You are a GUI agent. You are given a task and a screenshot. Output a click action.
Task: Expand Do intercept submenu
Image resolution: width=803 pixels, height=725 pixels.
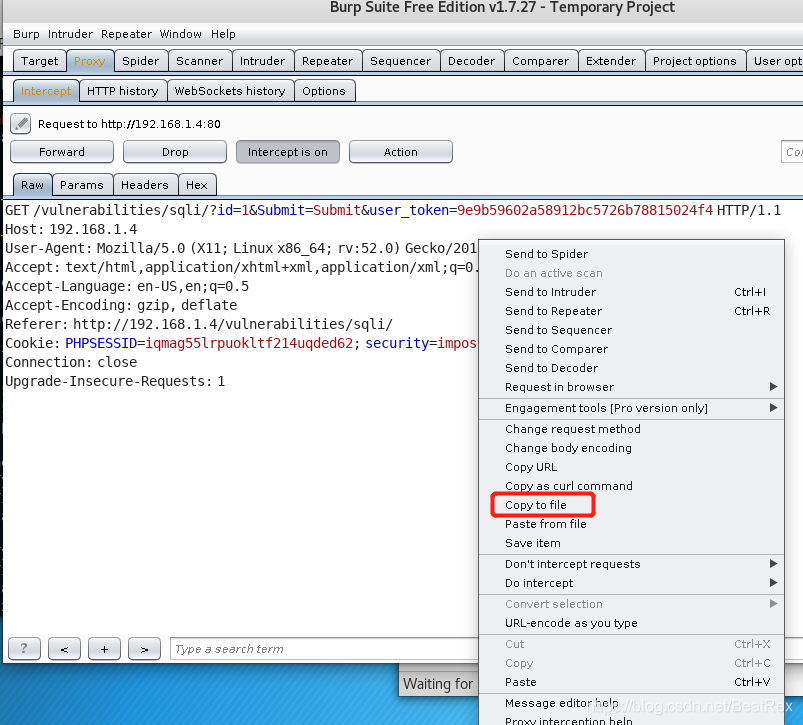click(631, 583)
